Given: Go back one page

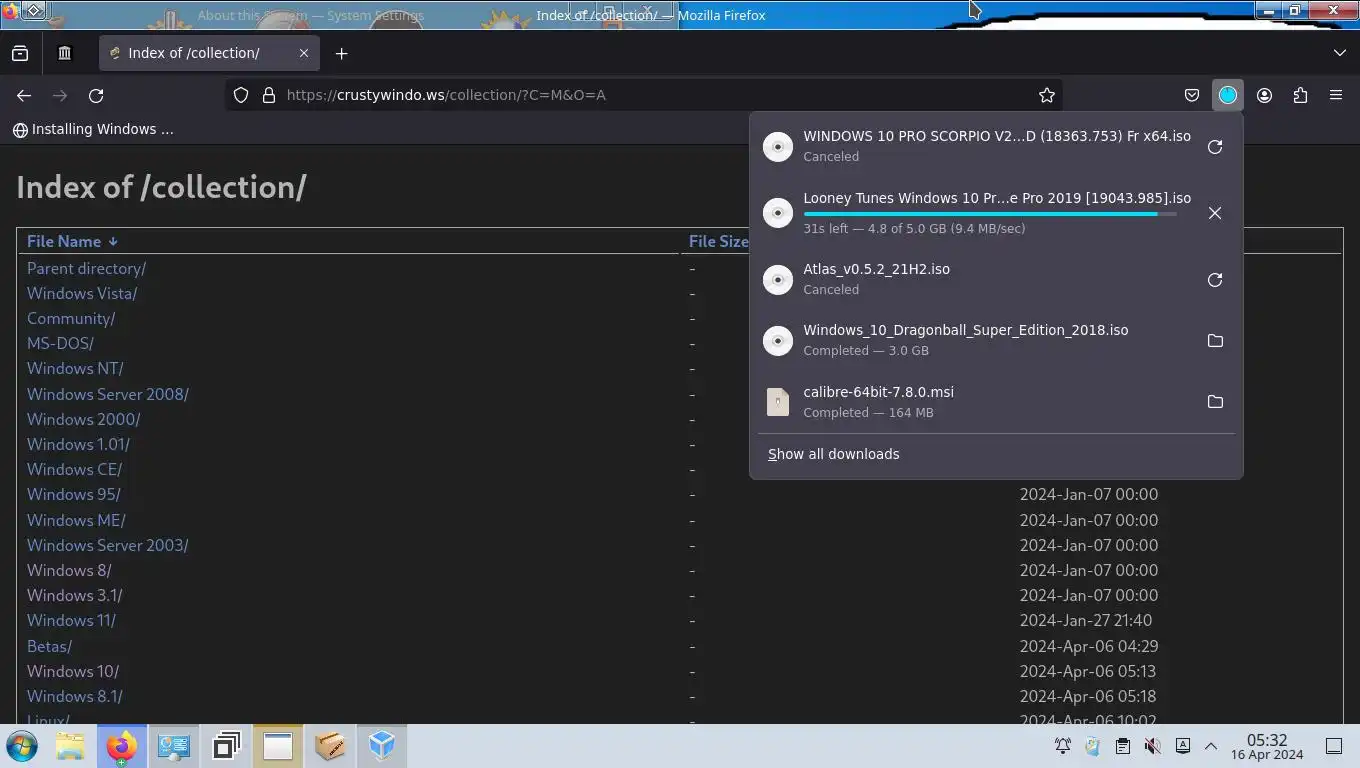Looking at the screenshot, I should click(24, 95).
